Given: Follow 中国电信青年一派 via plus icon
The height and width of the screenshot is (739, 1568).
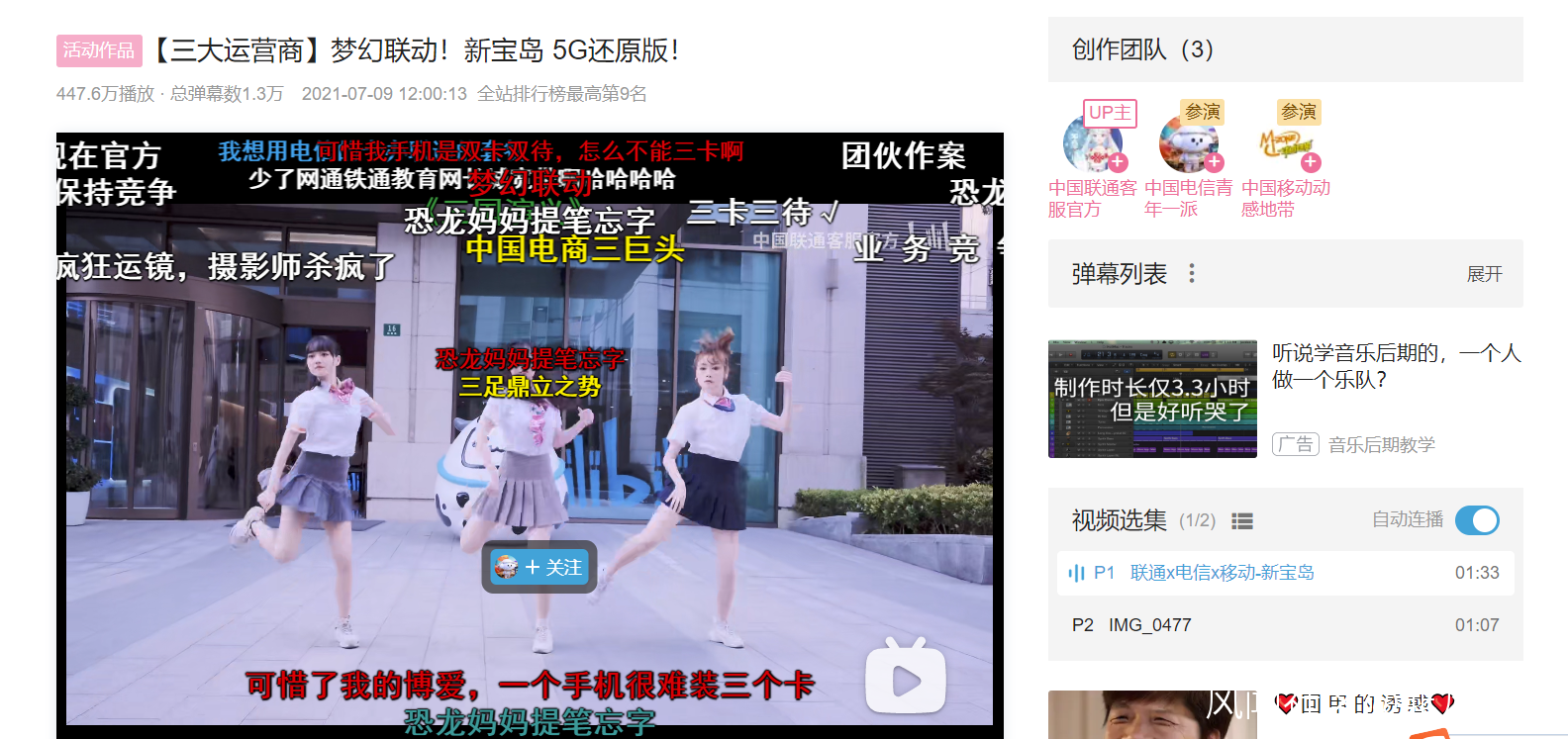Looking at the screenshot, I should [x=1214, y=162].
